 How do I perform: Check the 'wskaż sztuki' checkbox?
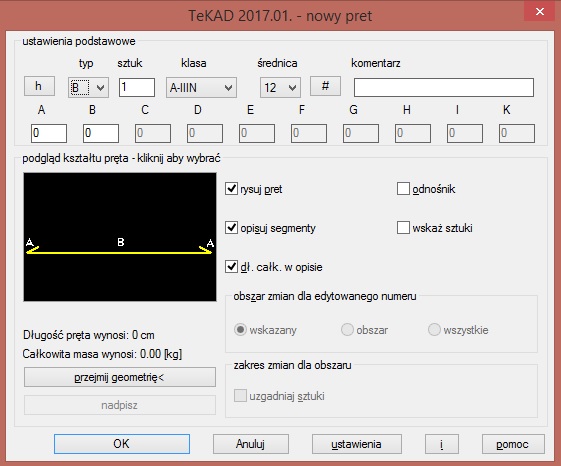click(x=403, y=228)
